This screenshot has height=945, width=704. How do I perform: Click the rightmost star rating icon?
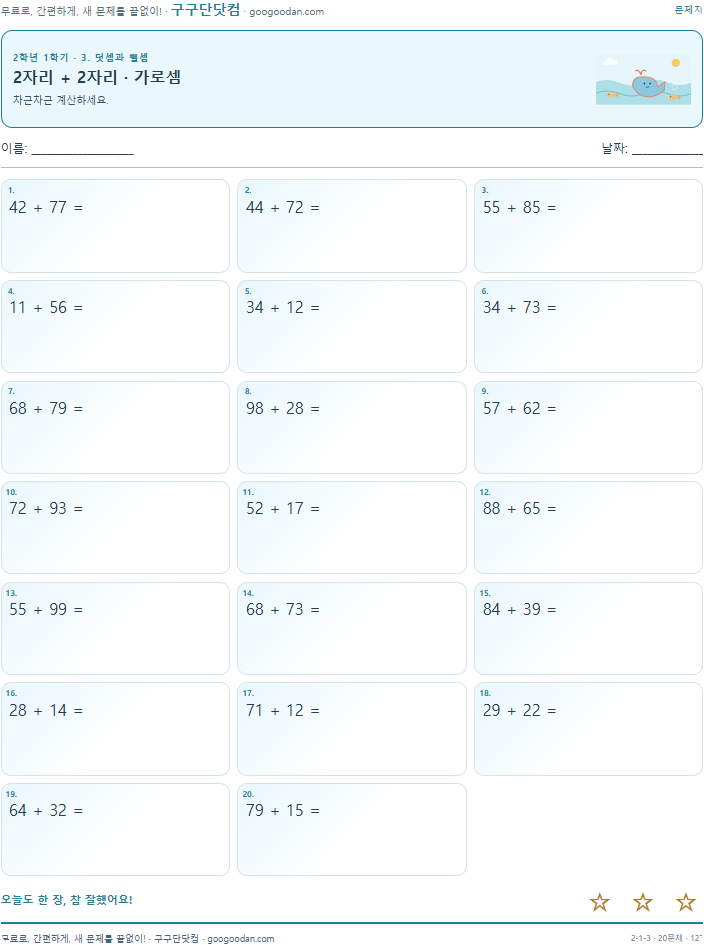click(x=686, y=902)
